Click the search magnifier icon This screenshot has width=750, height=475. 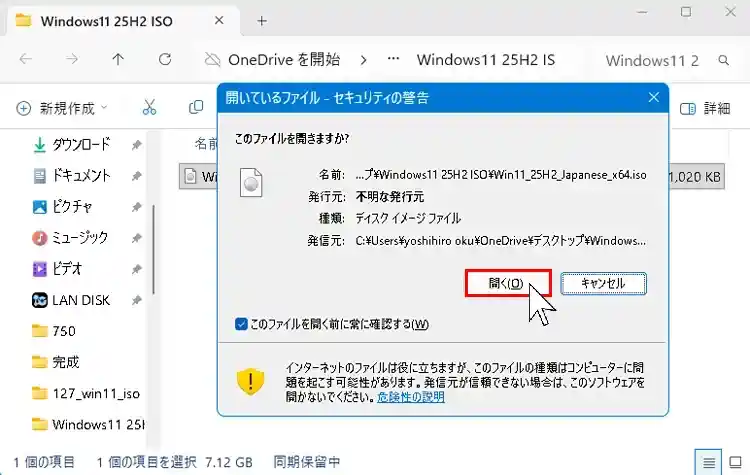tap(724, 60)
